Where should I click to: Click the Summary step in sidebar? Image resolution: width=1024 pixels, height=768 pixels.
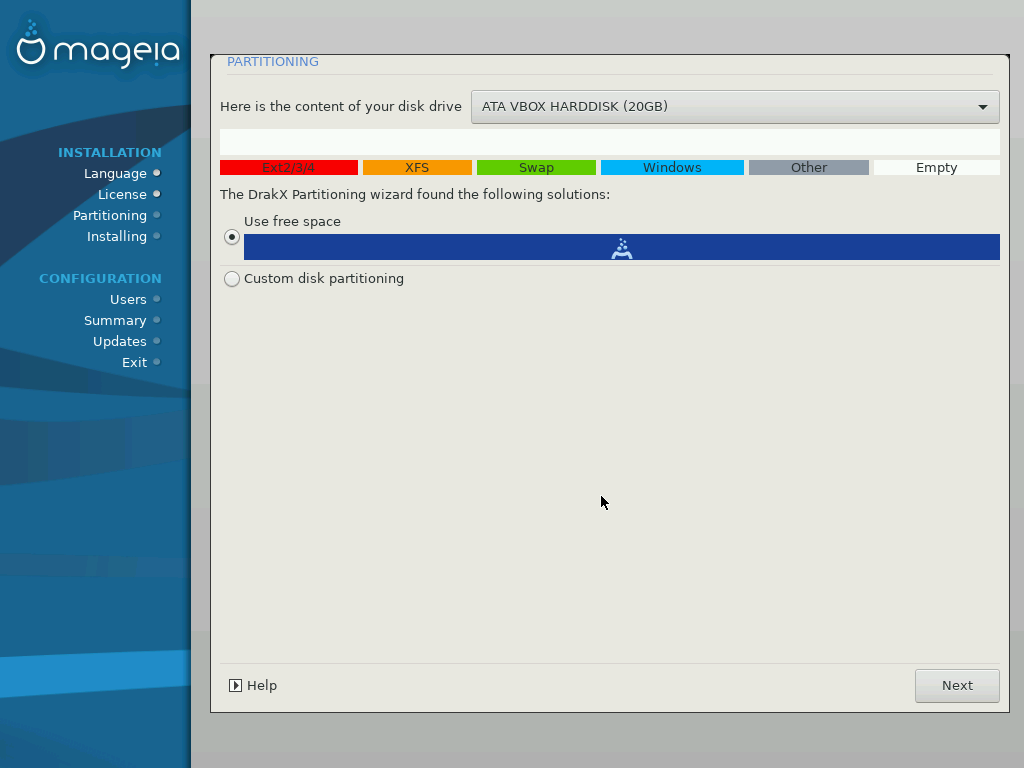coord(115,320)
